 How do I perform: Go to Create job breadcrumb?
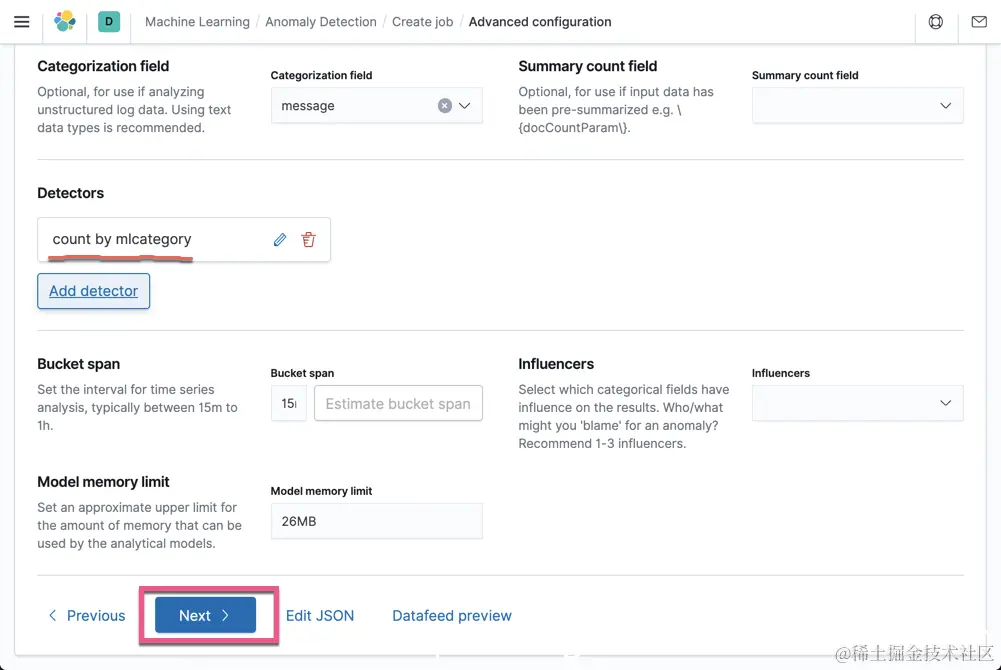tap(422, 21)
